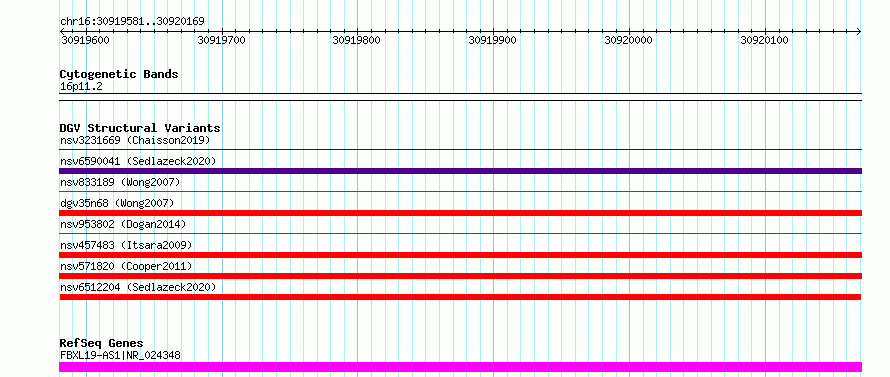Click the red nsv571820 feature bar
This screenshot has width=890, height=377.
pyautogui.click(x=460, y=276)
